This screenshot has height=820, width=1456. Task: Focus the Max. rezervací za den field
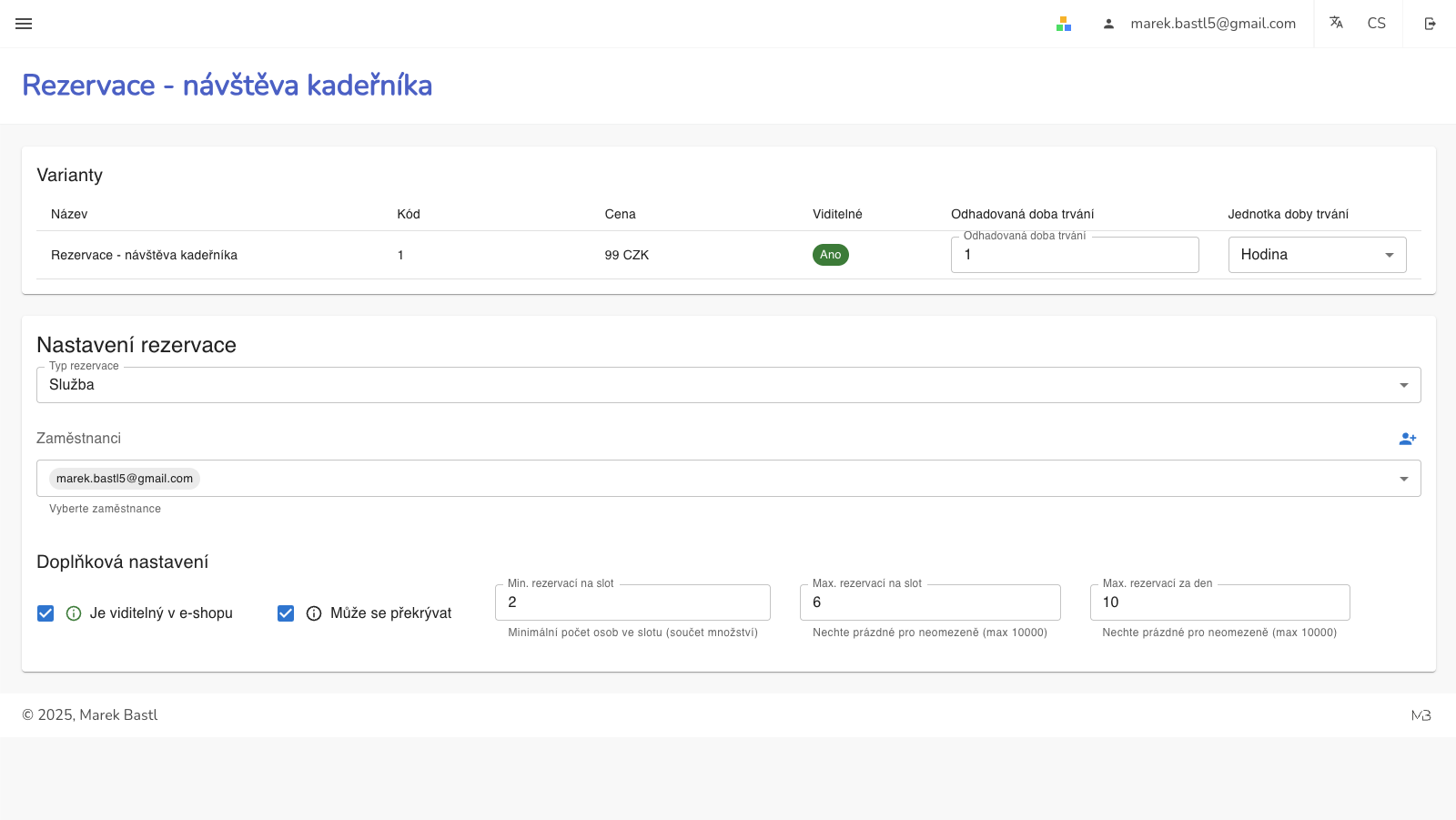pyautogui.click(x=1219, y=602)
